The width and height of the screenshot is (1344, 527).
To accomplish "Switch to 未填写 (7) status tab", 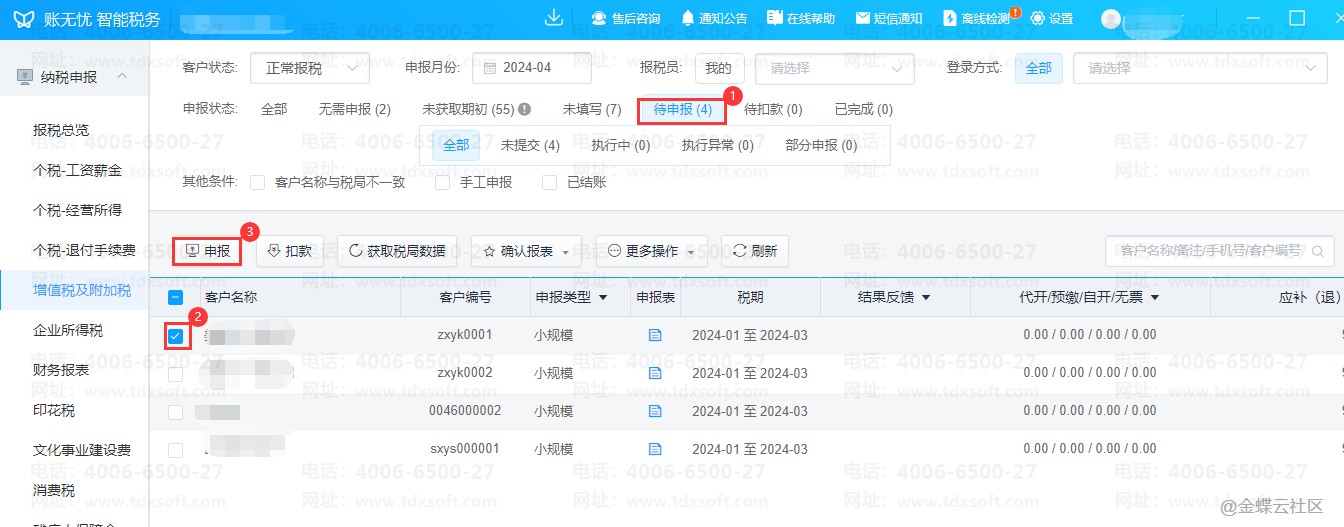I will click(591, 109).
